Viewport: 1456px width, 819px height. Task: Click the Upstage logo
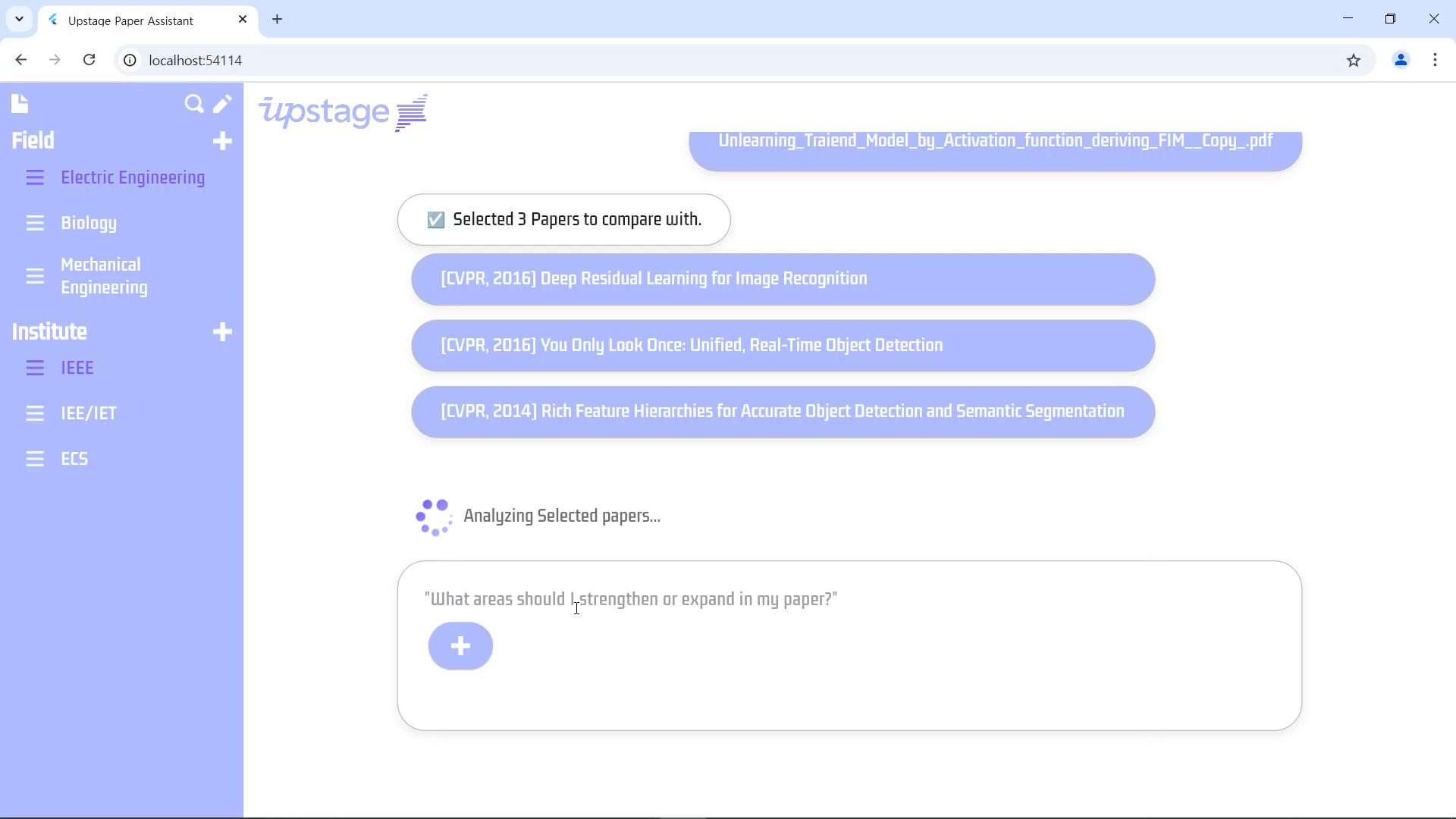pos(344,112)
